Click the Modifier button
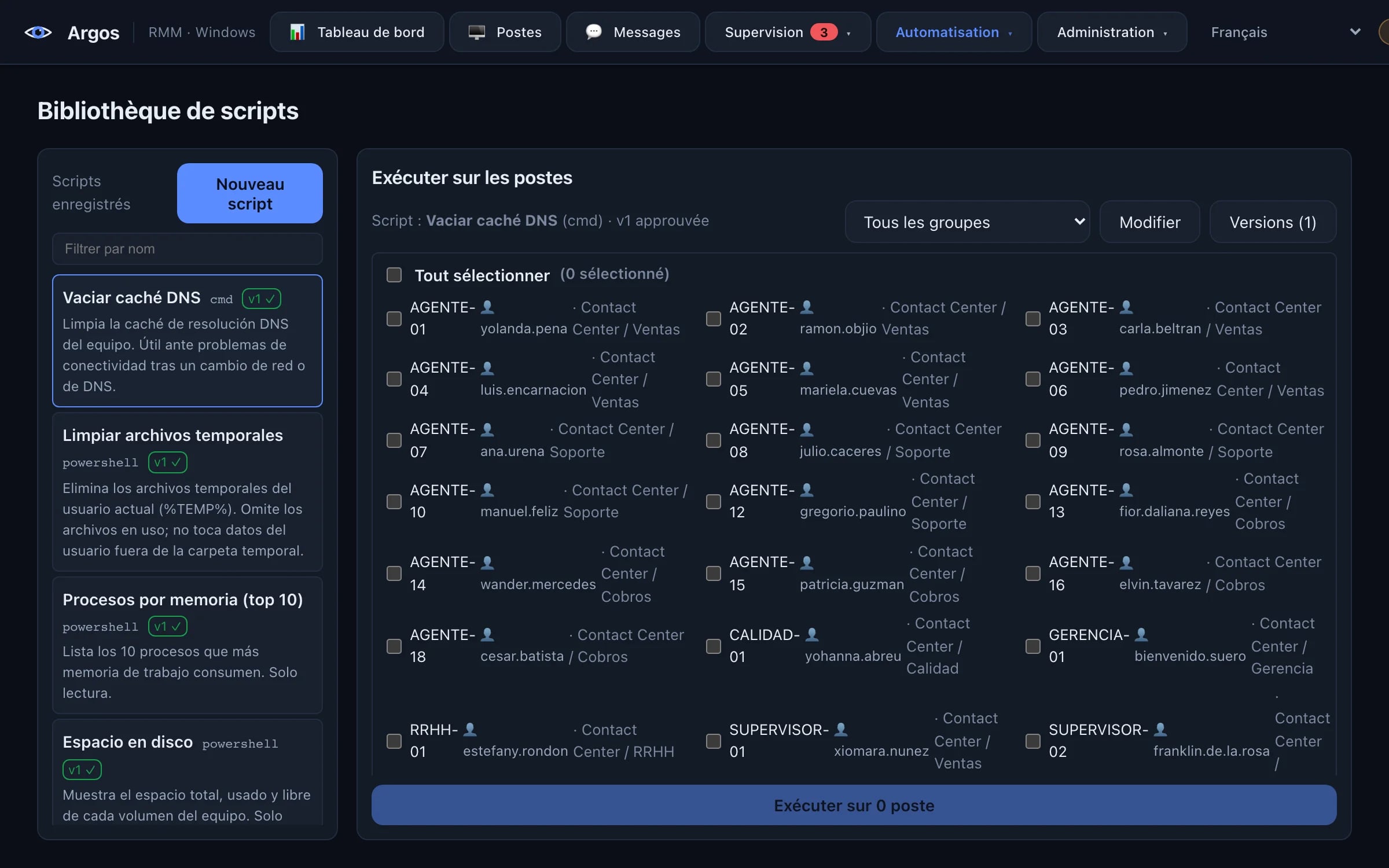 1149,222
